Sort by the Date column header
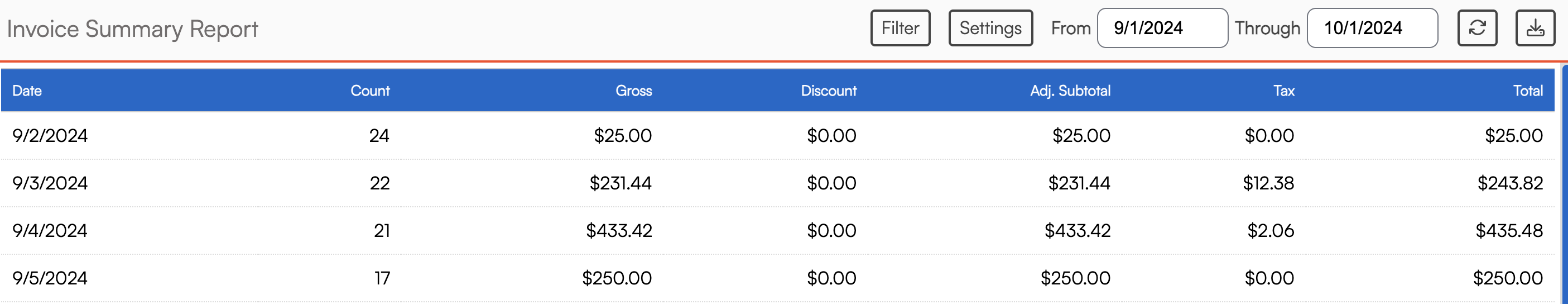 [x=27, y=91]
